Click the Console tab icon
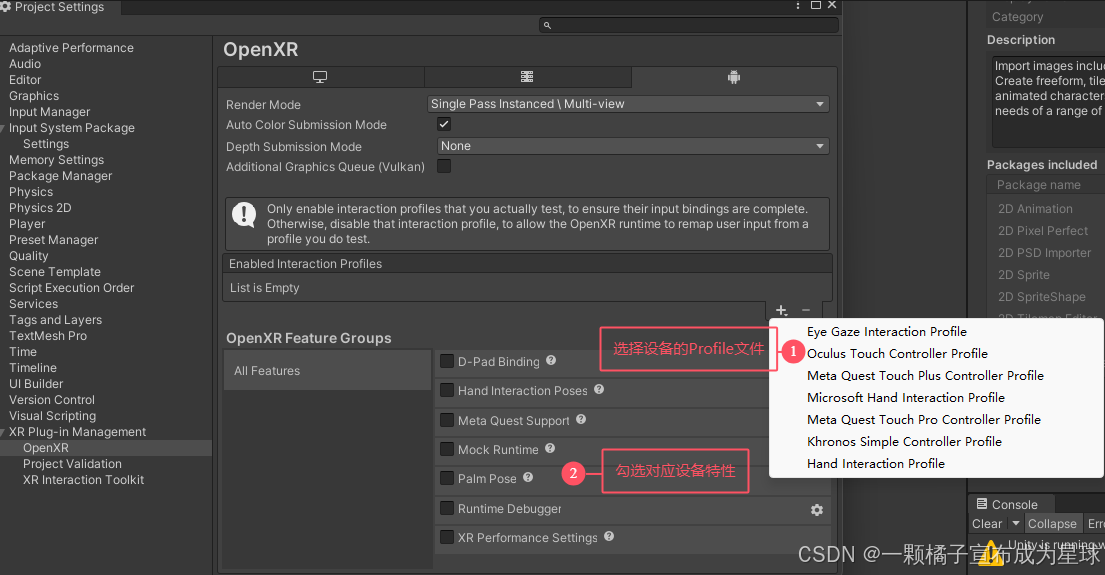 coord(982,504)
